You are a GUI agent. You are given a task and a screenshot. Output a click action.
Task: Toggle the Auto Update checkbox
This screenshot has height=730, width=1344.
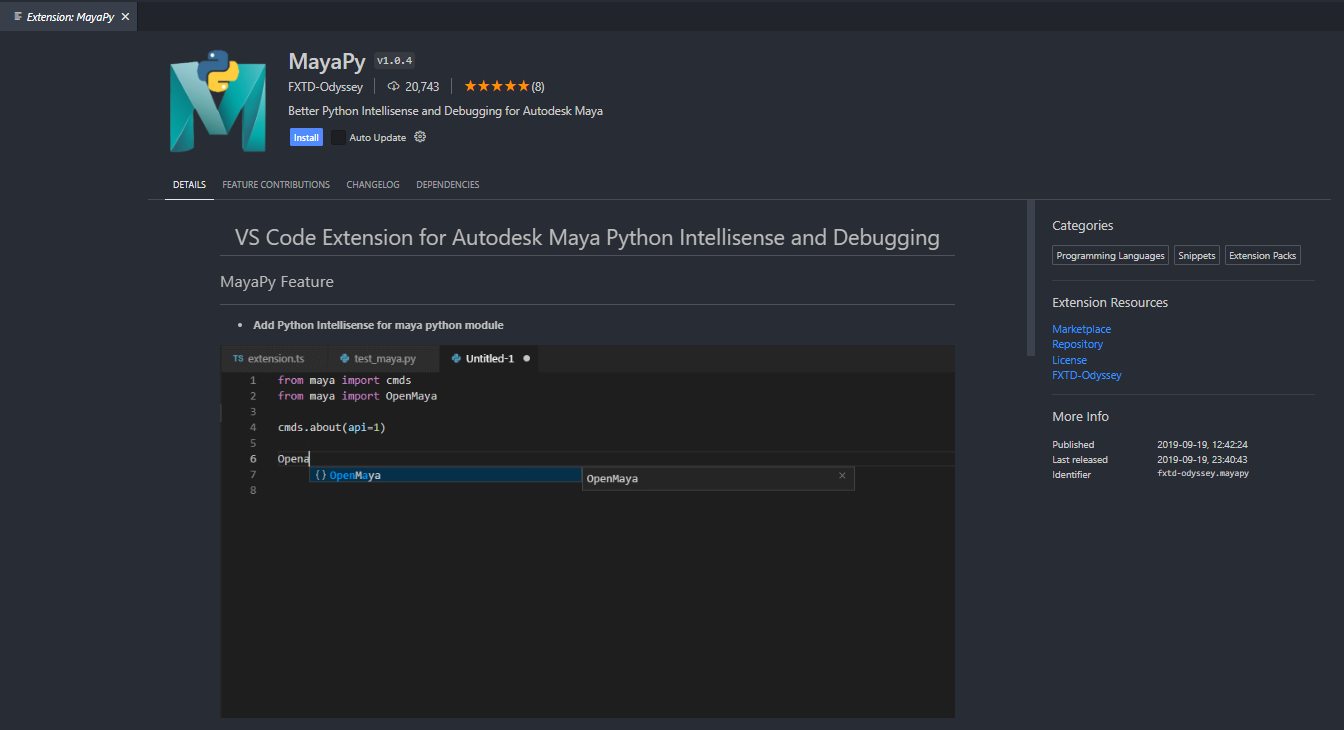[339, 138]
